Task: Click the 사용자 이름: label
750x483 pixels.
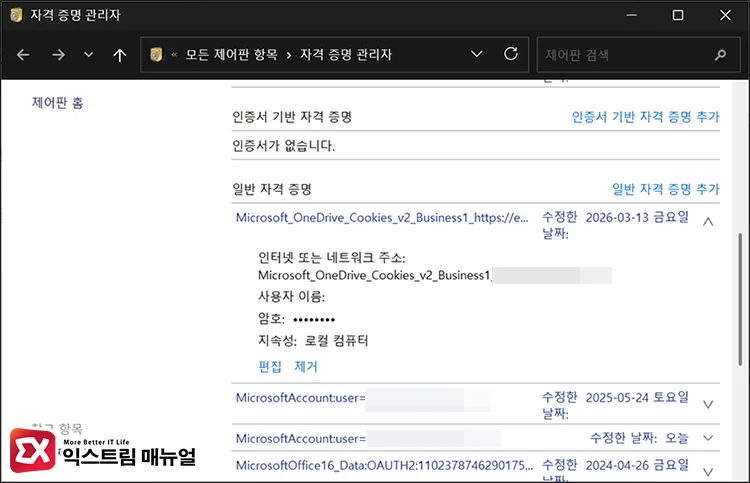Action: [291, 296]
